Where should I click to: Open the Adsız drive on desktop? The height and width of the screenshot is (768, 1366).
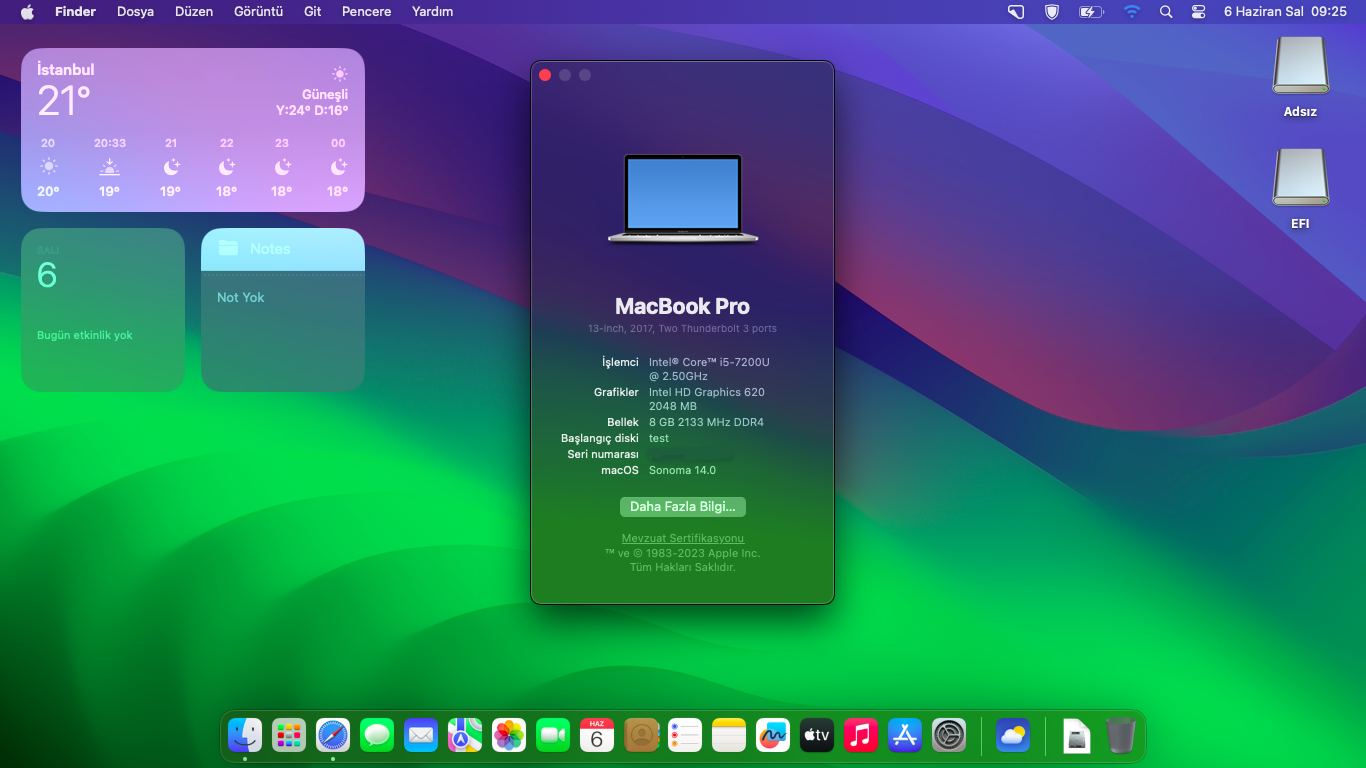(1300, 66)
